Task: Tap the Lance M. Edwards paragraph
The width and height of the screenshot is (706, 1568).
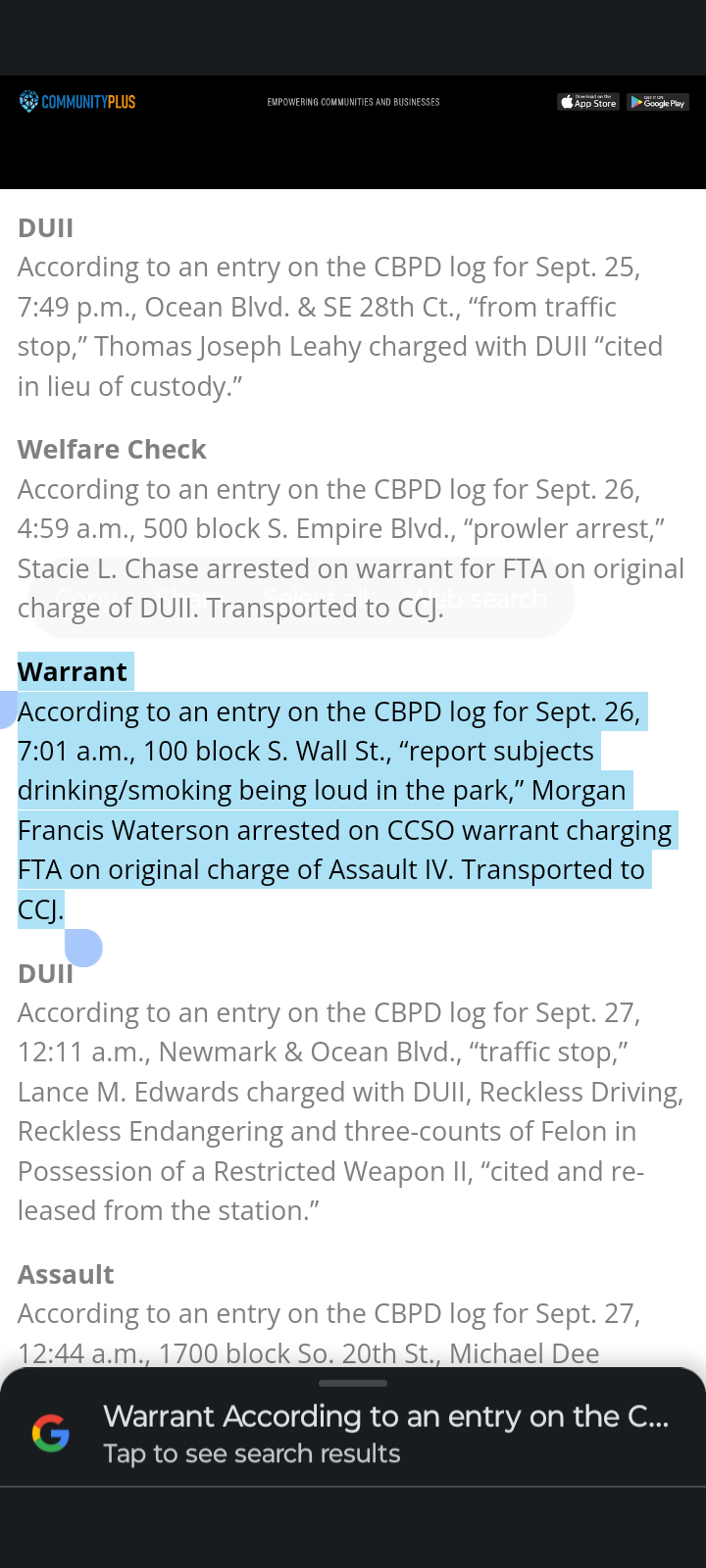Action: pos(350,1111)
